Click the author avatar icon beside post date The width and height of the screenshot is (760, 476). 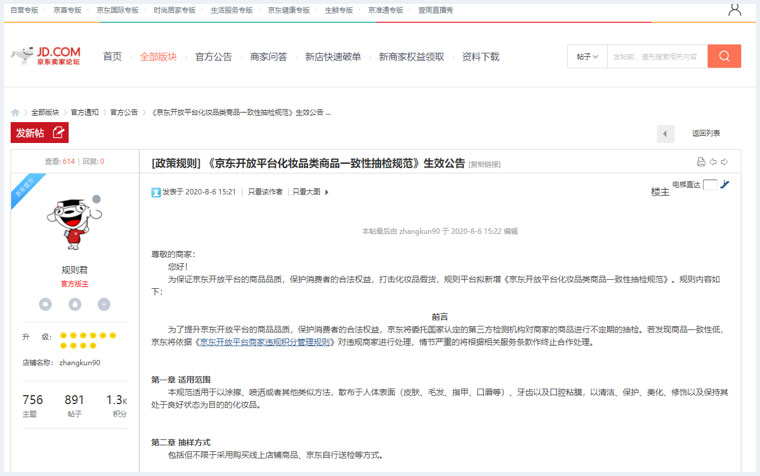pyautogui.click(x=156, y=192)
